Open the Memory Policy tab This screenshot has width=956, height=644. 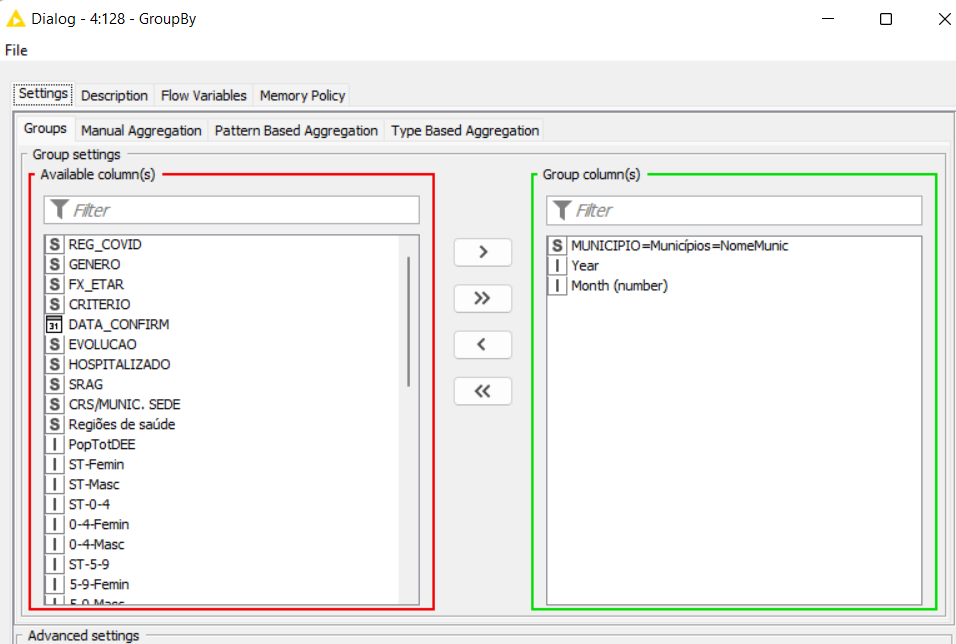click(301, 95)
